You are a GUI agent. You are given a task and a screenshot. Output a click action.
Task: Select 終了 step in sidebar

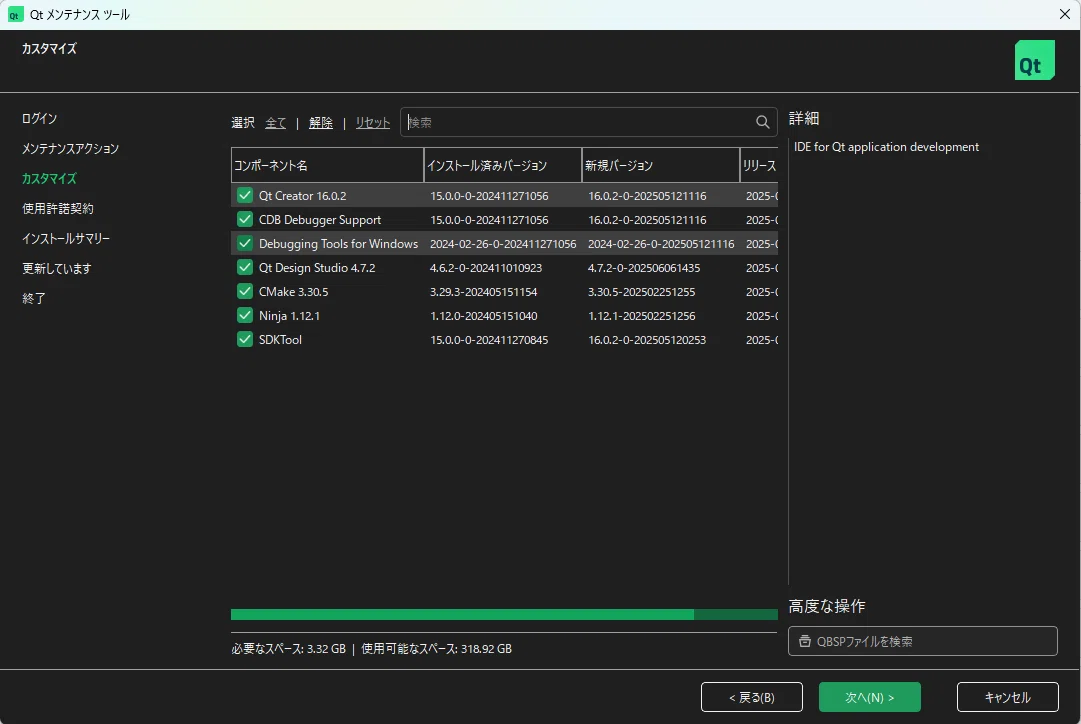pyautogui.click(x=34, y=299)
